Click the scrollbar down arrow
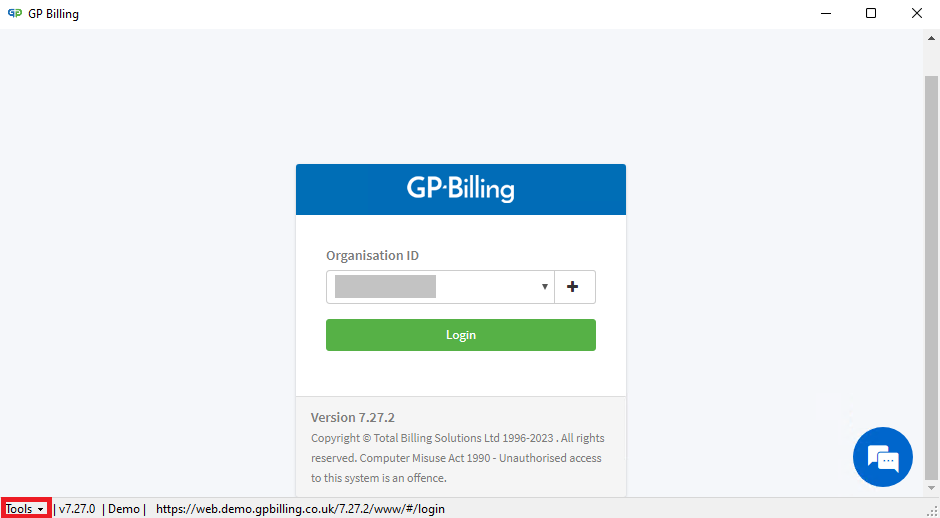 pos(931,489)
